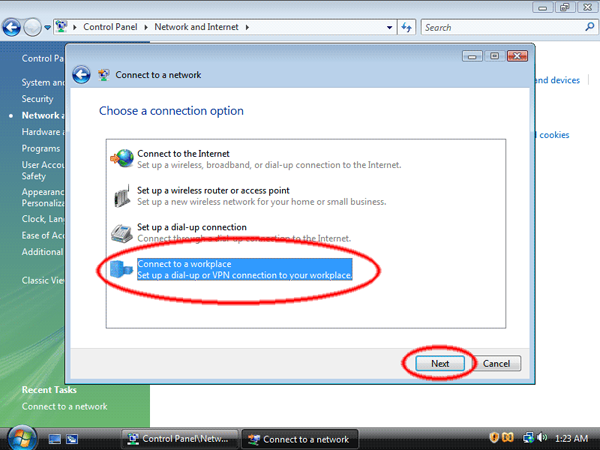600x450 pixels.
Task: Click the wizard's blue back arrow
Action: point(82,75)
